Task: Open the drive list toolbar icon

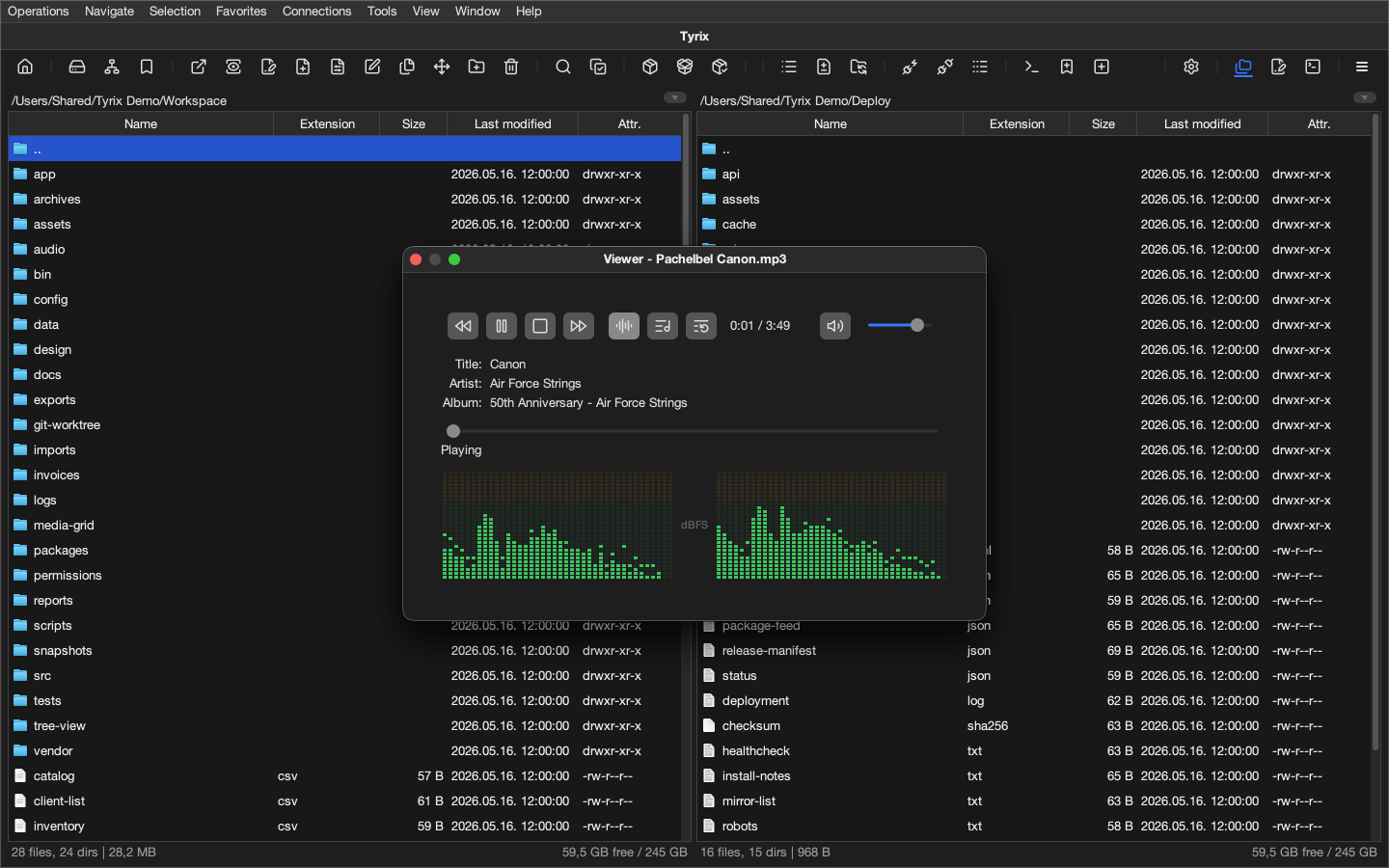Action: (x=77, y=67)
